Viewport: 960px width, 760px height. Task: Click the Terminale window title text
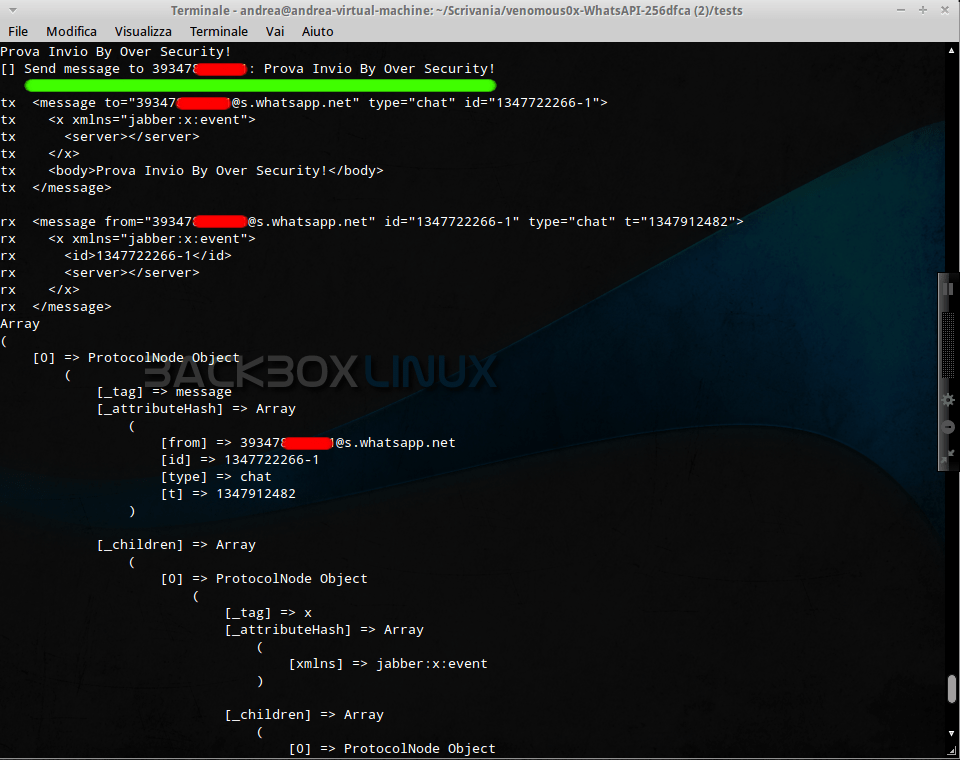tap(456, 10)
